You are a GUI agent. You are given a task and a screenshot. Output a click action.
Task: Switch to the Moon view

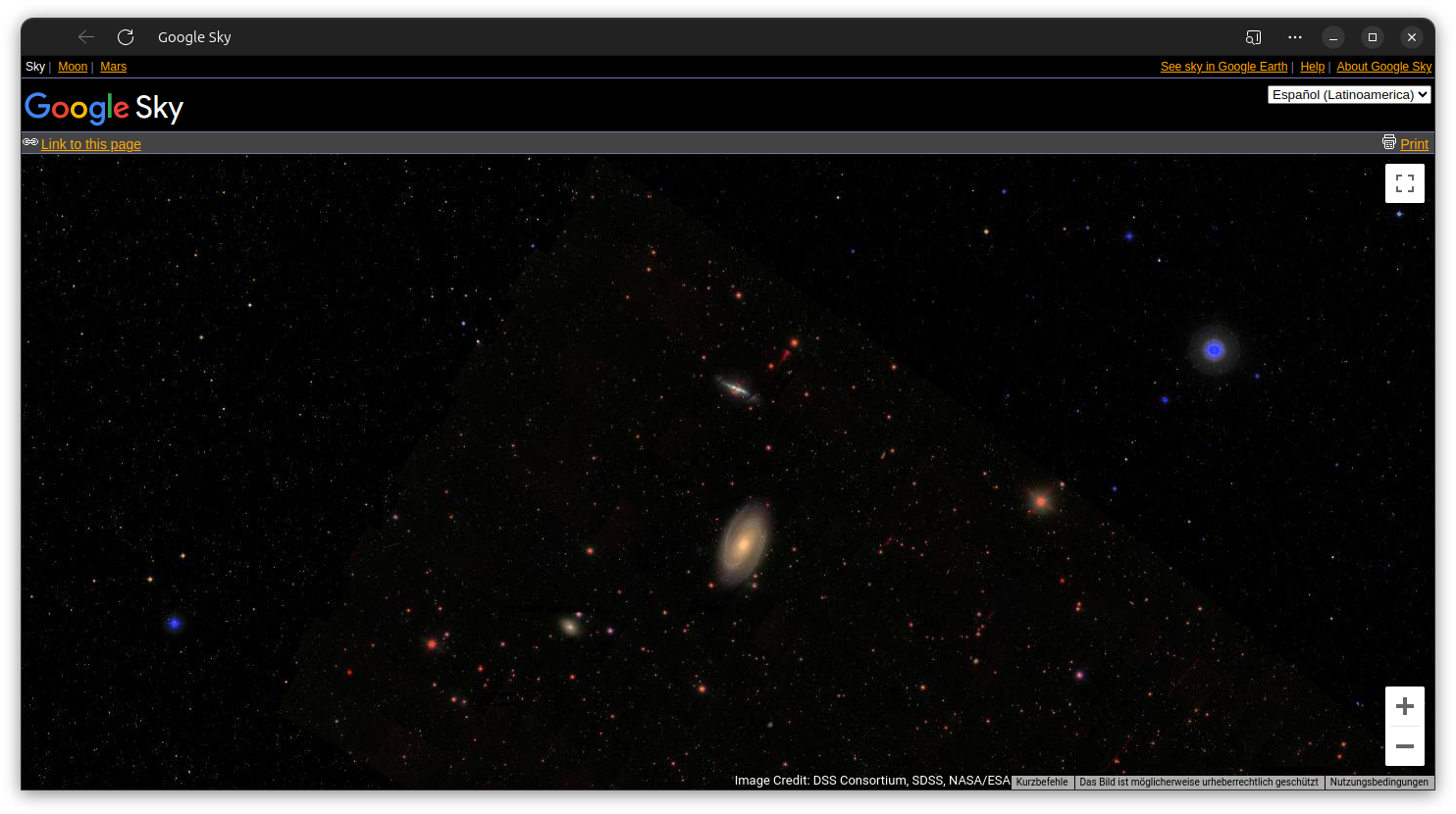tap(73, 67)
